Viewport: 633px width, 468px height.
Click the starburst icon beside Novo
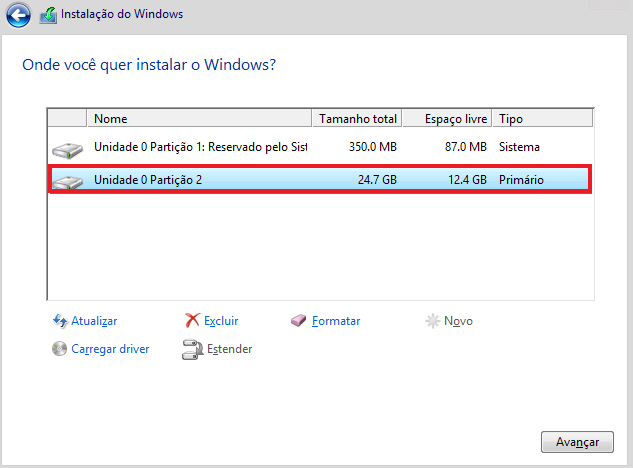[x=432, y=321]
